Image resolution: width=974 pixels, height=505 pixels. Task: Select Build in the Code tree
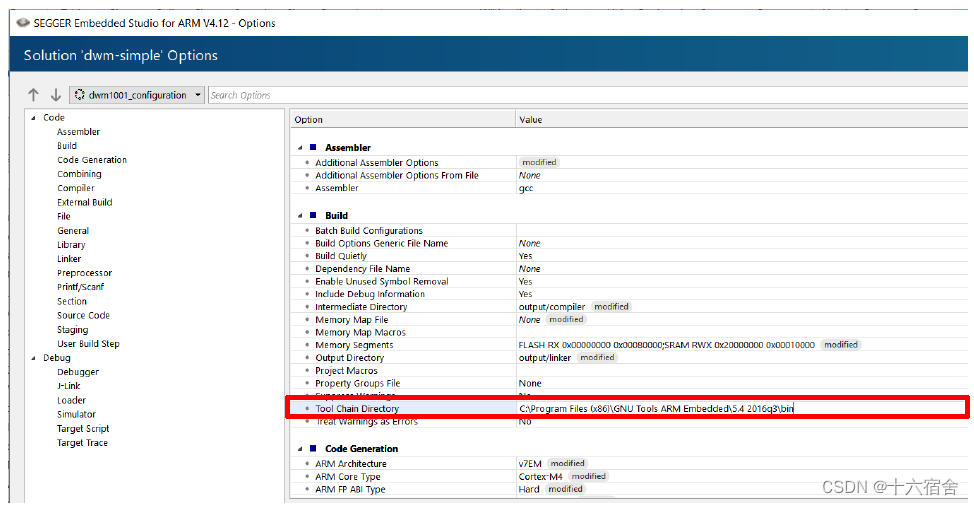67,146
